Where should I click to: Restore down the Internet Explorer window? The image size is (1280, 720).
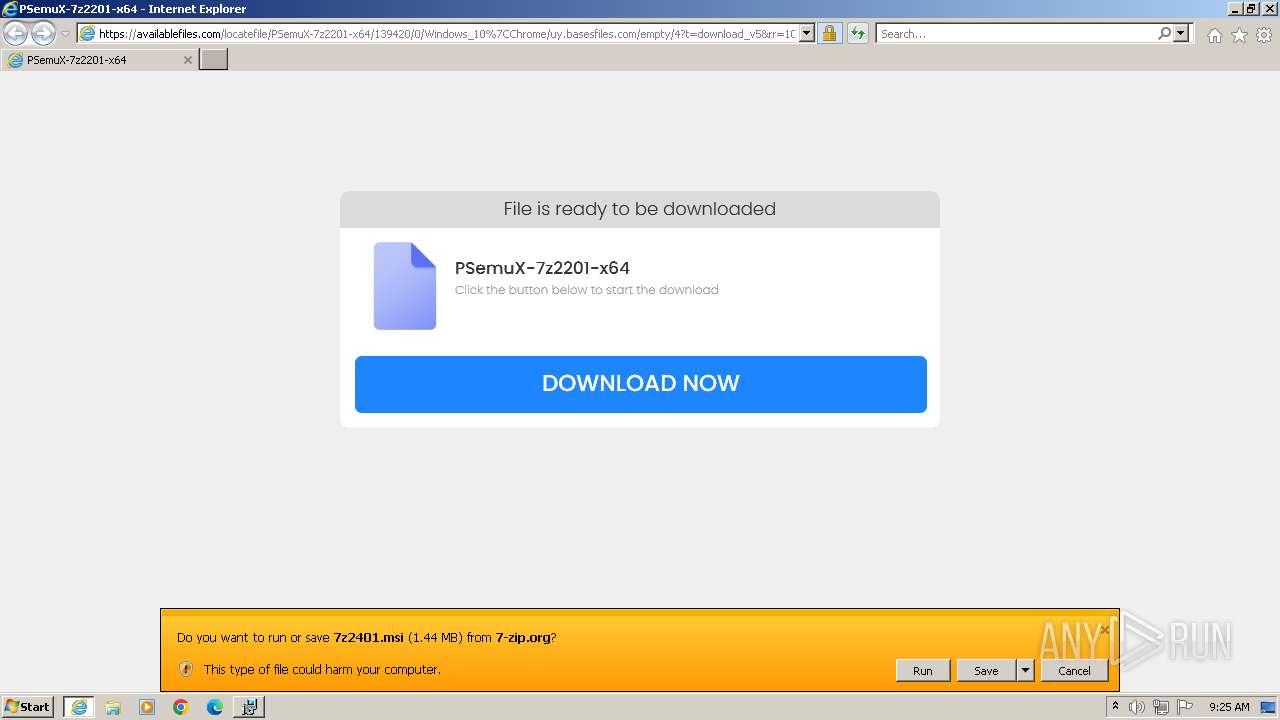pyautogui.click(x=1251, y=9)
